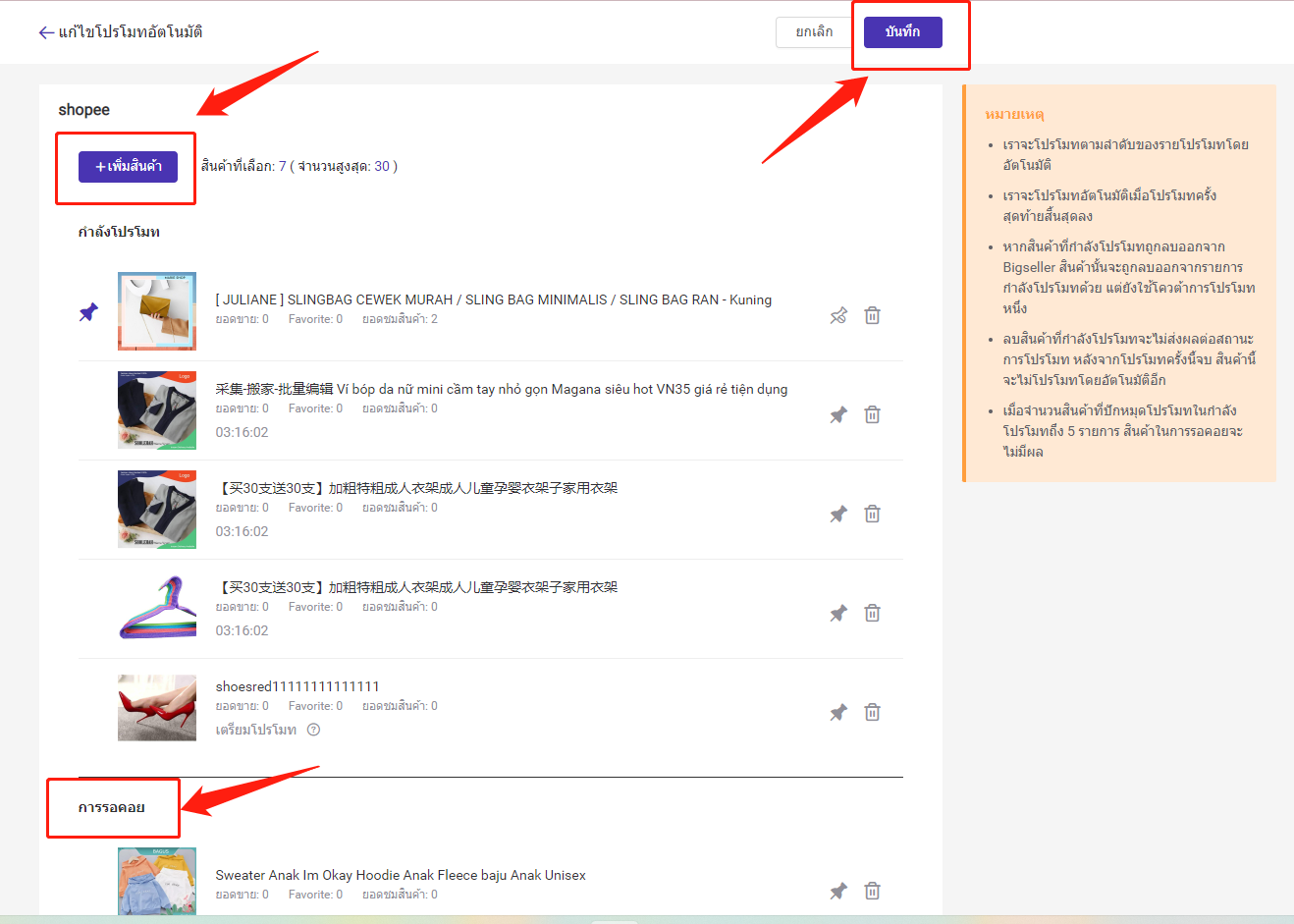Screen dimensions: 1294x924
Task: Delete the shoesred11111111111111 product
Action: tap(872, 713)
